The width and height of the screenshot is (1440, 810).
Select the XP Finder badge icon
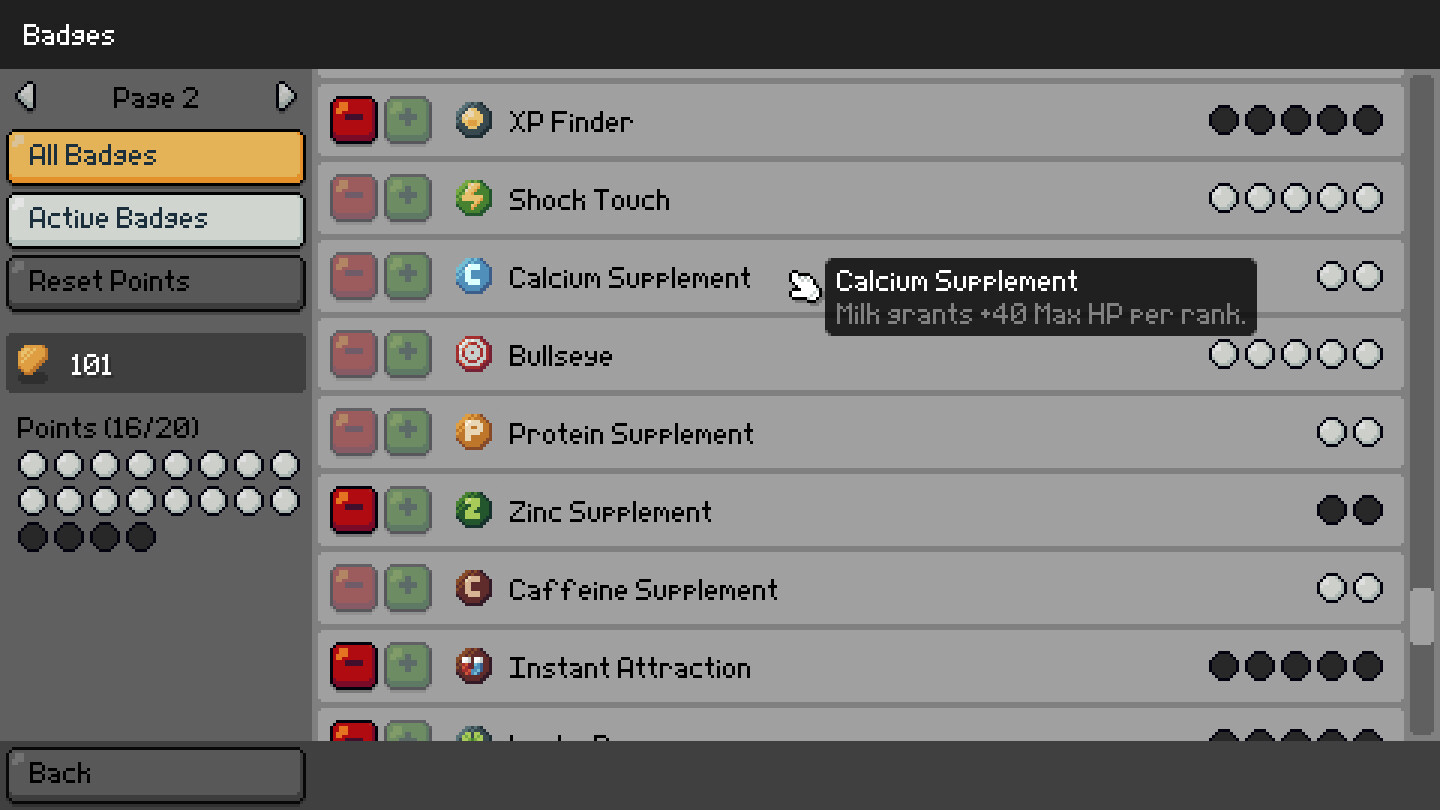[x=472, y=120]
